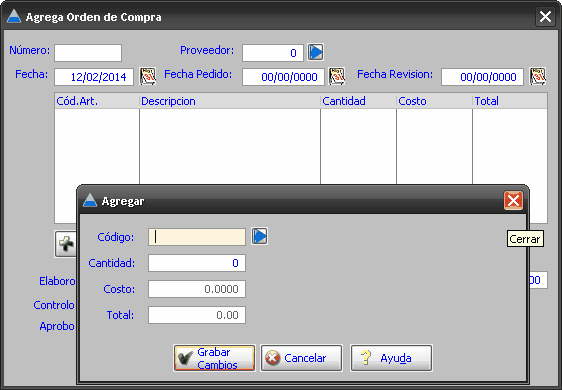Click the Fecha Pedido: label

[x=198, y=74]
